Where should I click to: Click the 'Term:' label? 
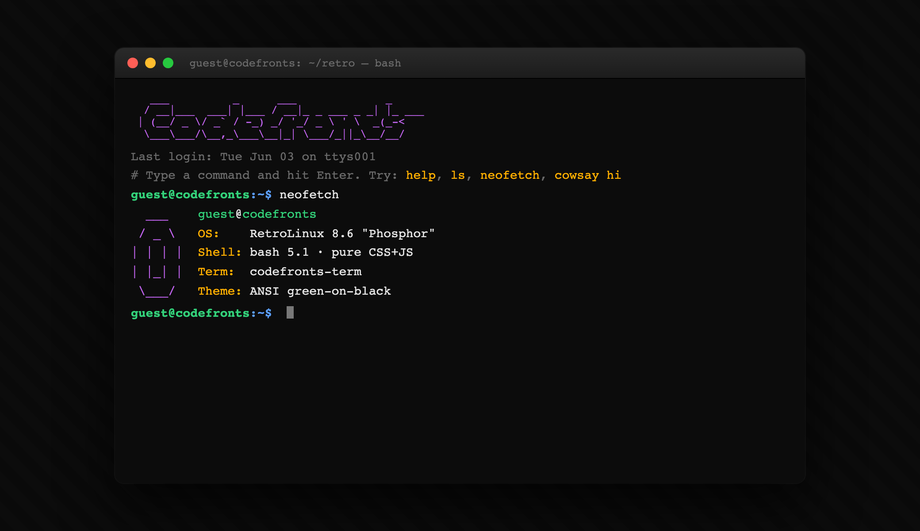coord(216,272)
